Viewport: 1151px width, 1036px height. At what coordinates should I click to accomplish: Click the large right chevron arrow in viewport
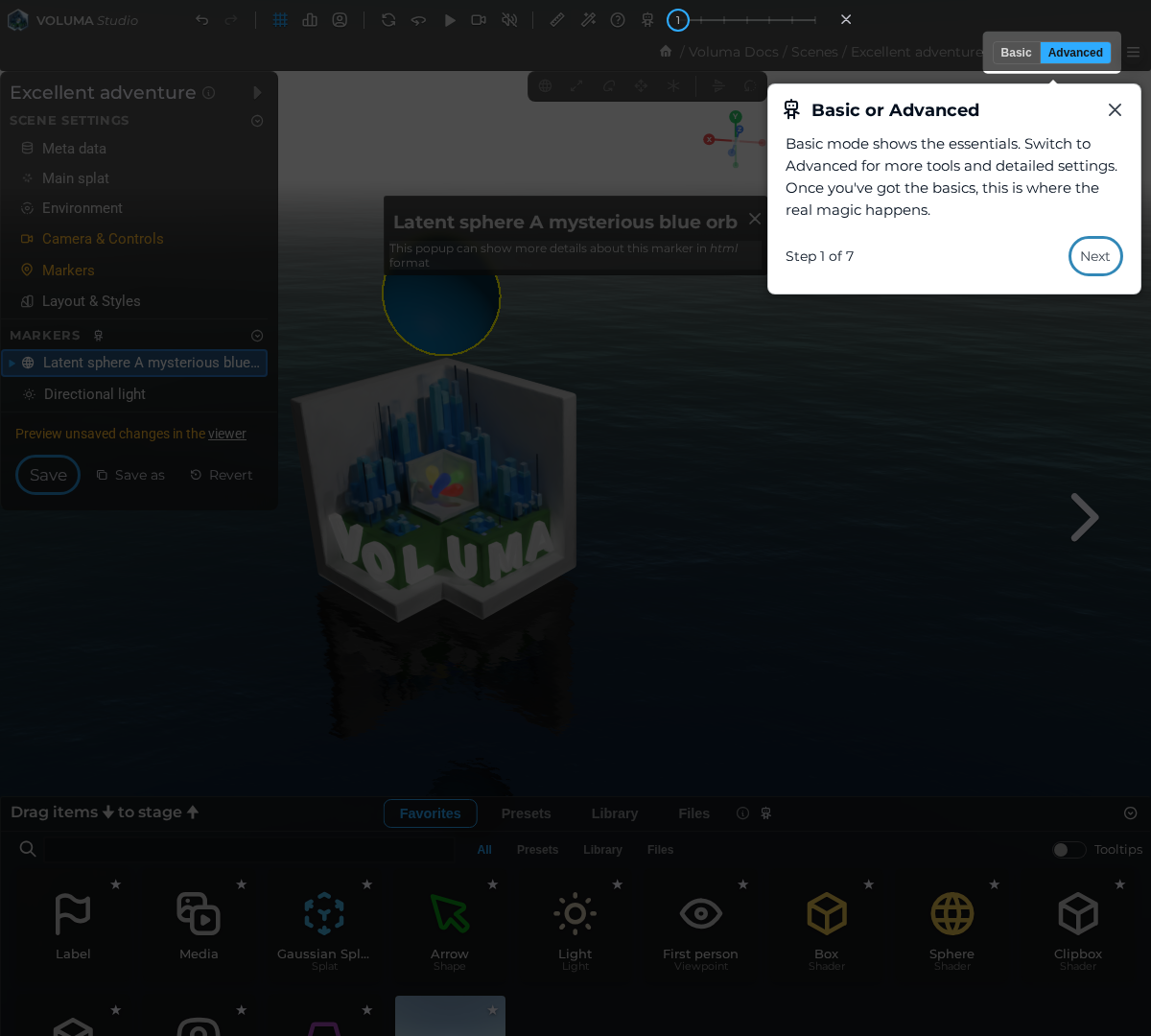(1085, 518)
